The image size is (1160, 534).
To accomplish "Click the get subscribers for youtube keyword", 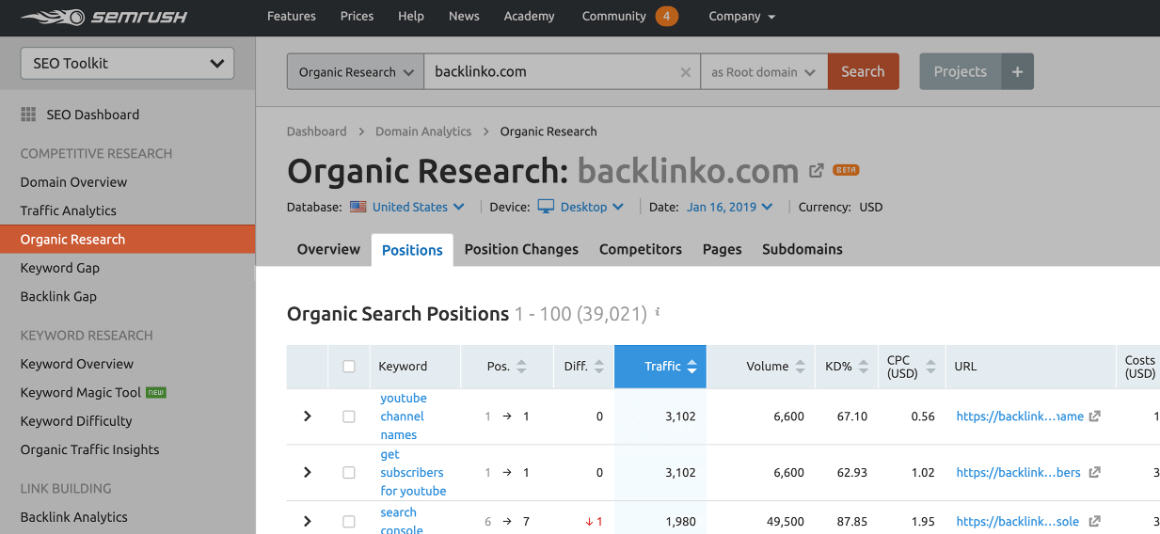I will click(x=413, y=473).
